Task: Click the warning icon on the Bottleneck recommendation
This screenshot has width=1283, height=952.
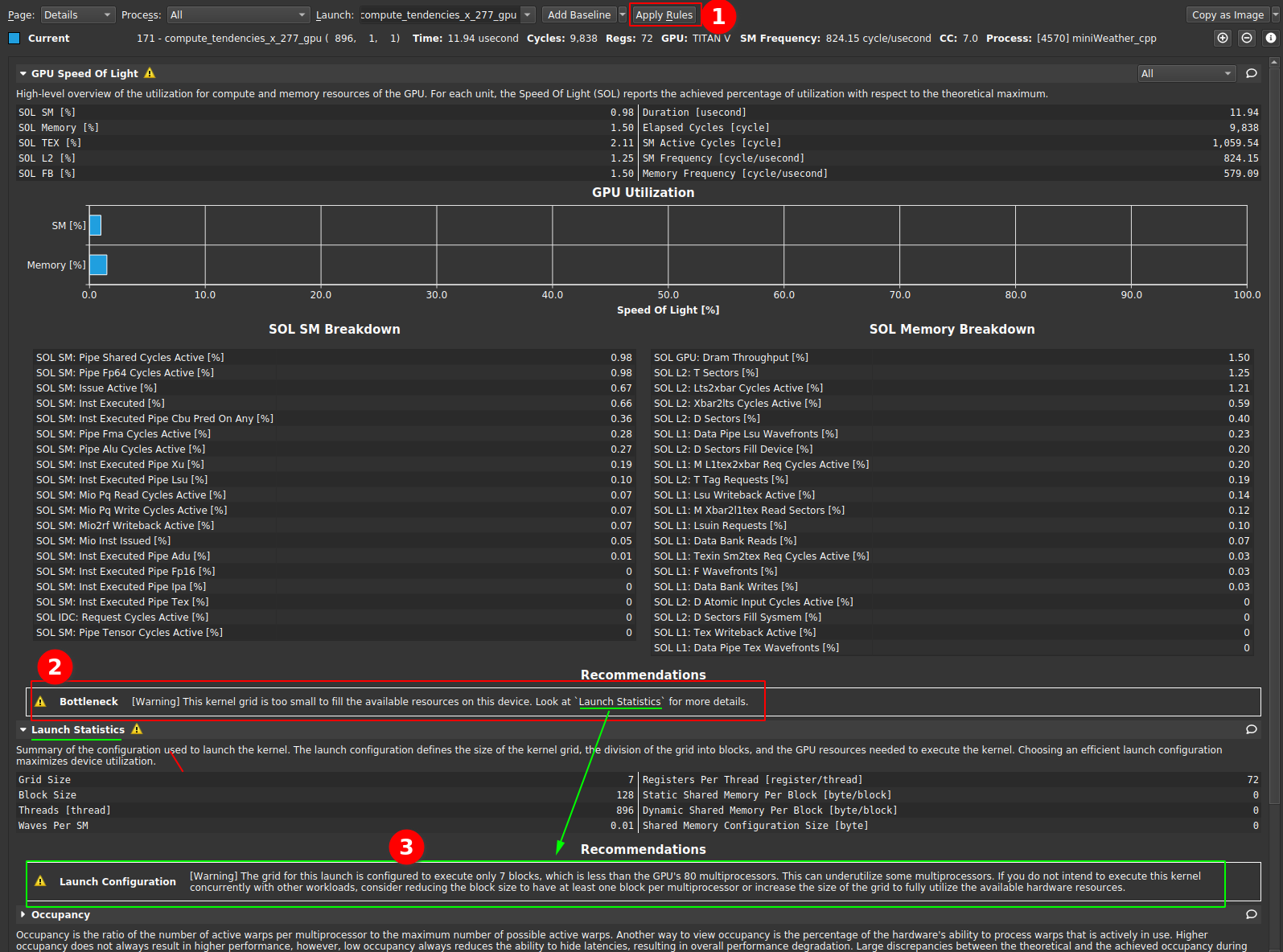Action: pyautogui.click(x=41, y=702)
